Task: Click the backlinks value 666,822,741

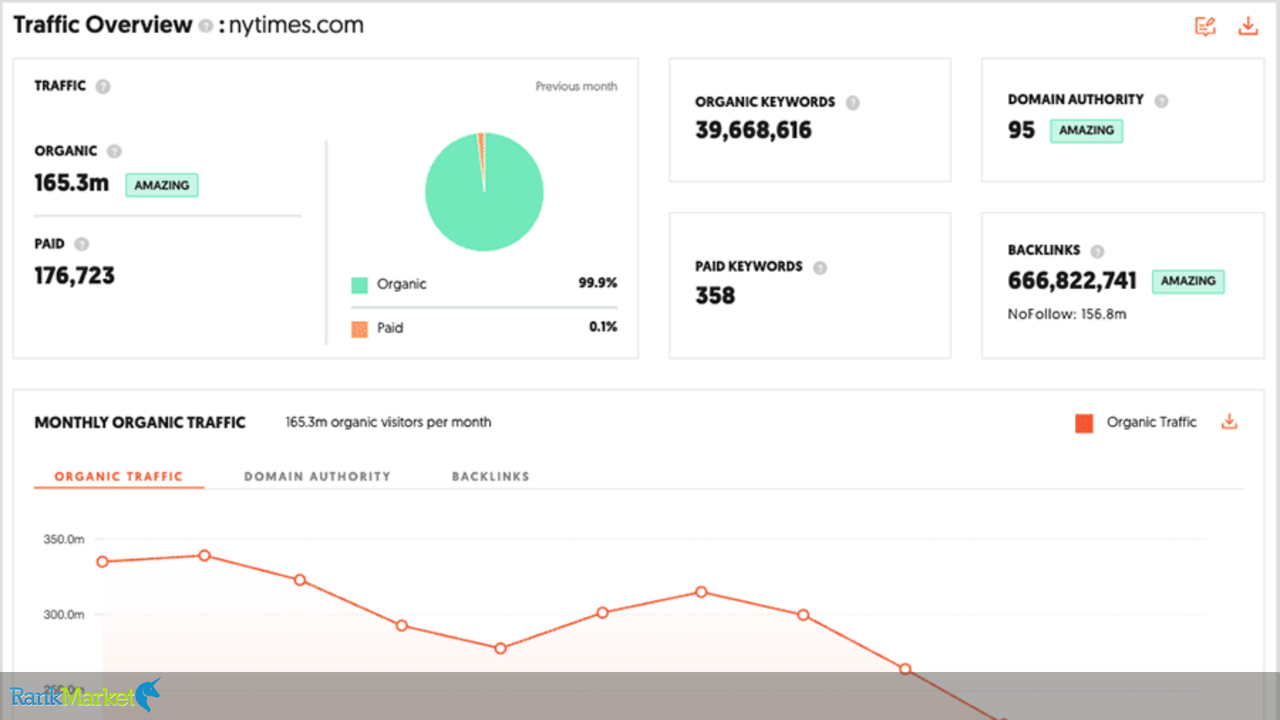Action: click(1072, 281)
